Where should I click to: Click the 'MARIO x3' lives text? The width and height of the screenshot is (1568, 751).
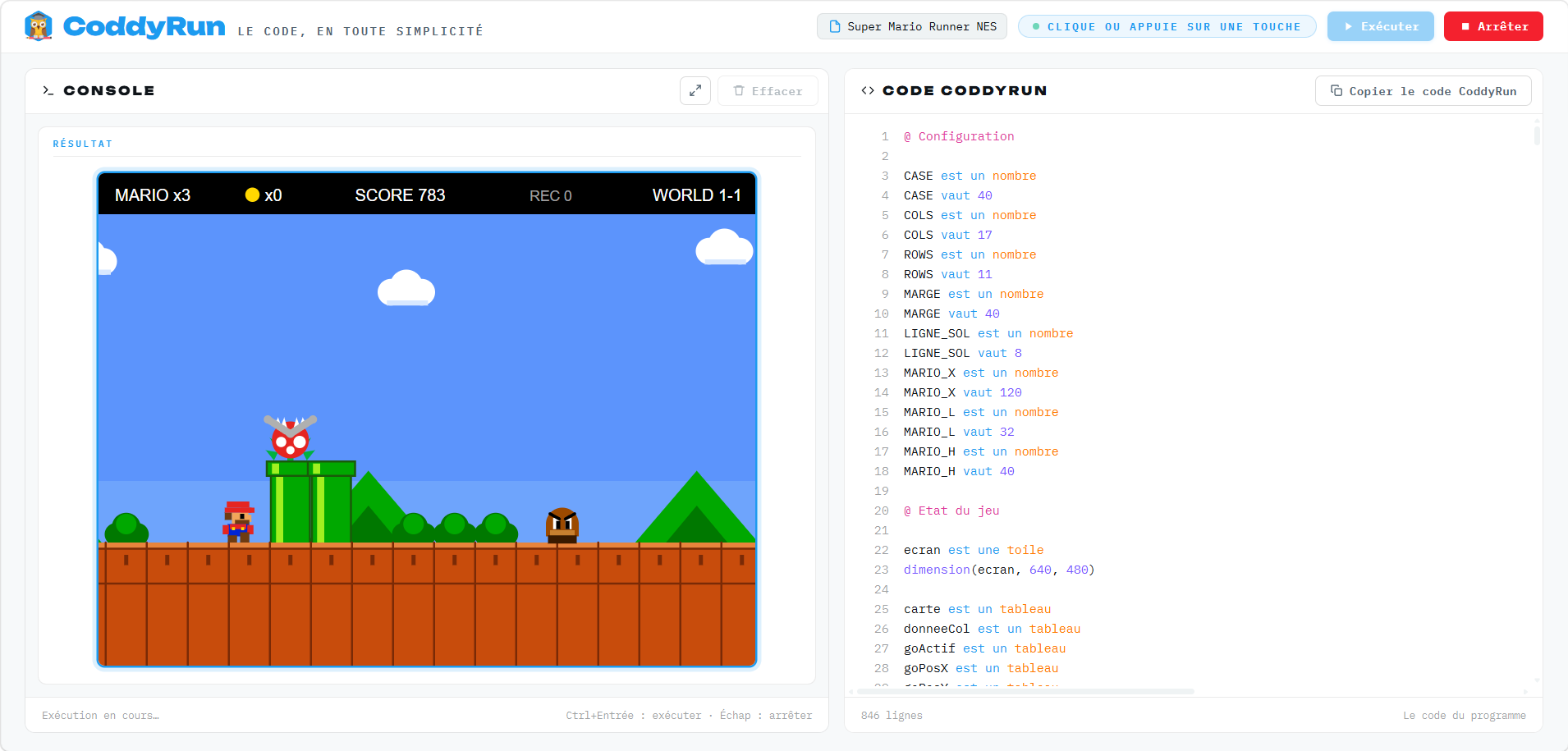pos(153,195)
